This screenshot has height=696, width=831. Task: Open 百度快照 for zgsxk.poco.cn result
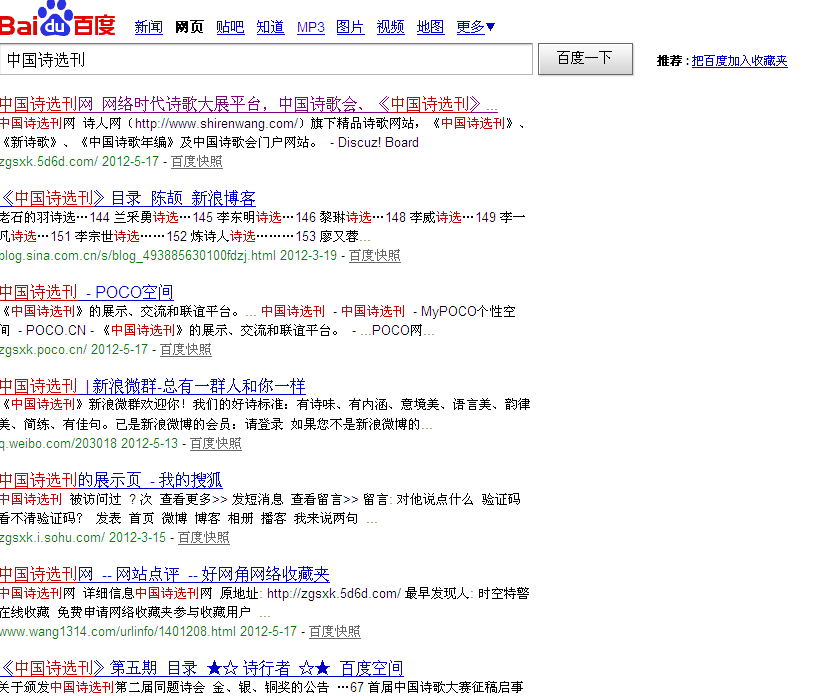[185, 349]
